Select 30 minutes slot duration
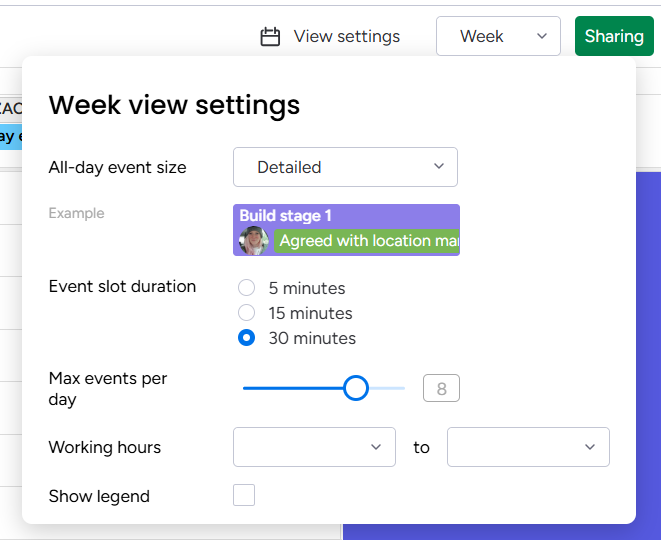The height and width of the screenshot is (540, 661). coord(247,338)
